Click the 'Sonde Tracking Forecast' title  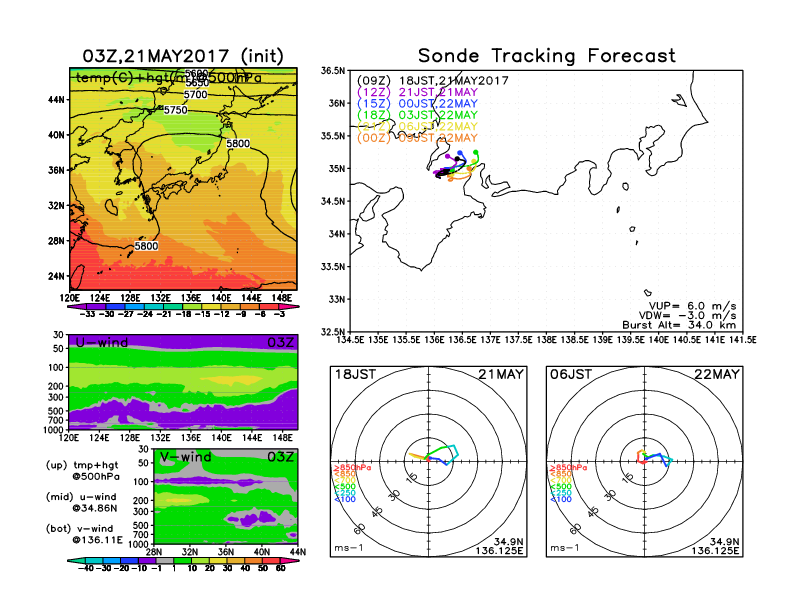point(546,56)
